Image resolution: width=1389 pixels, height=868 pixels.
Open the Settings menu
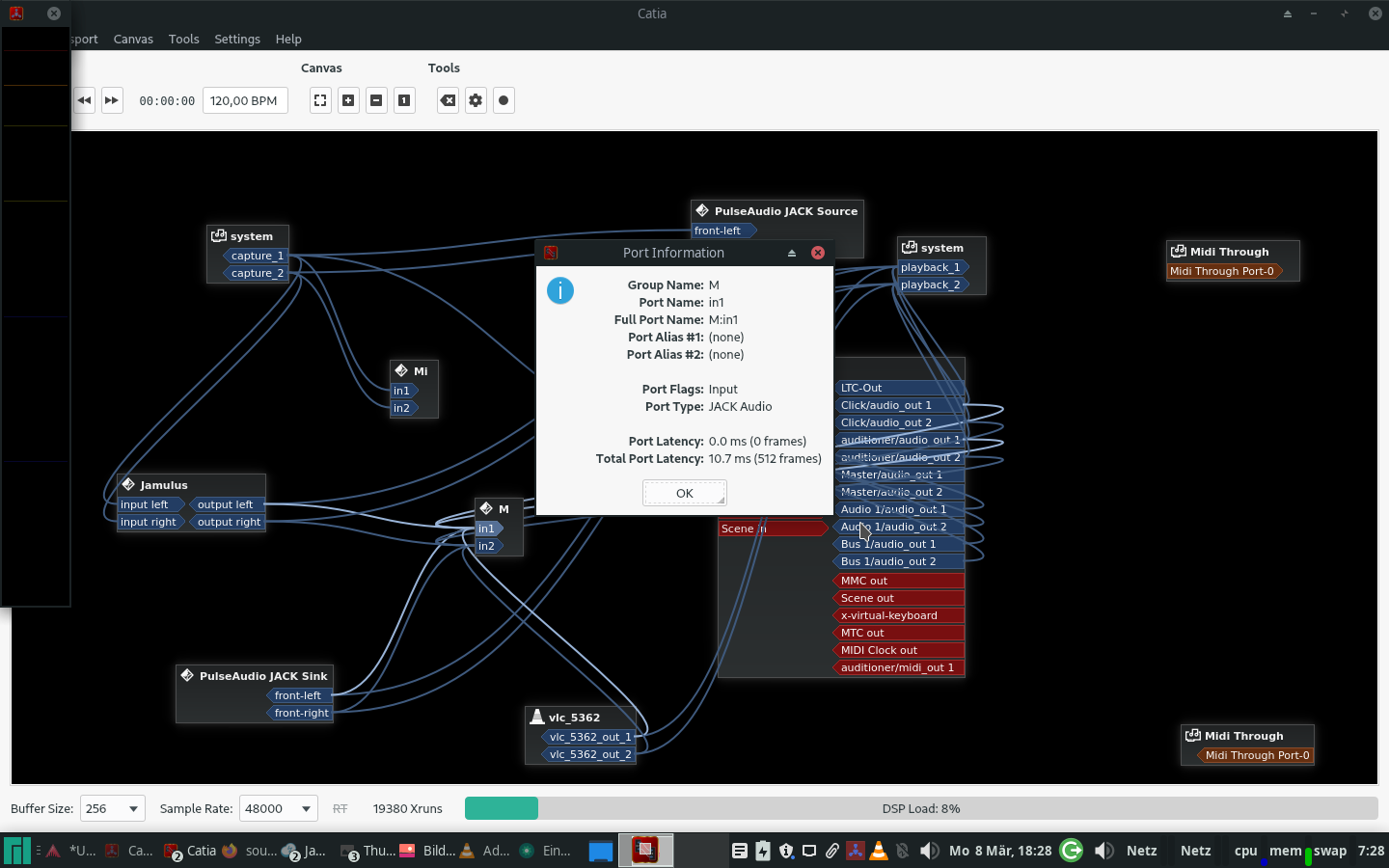(x=237, y=39)
